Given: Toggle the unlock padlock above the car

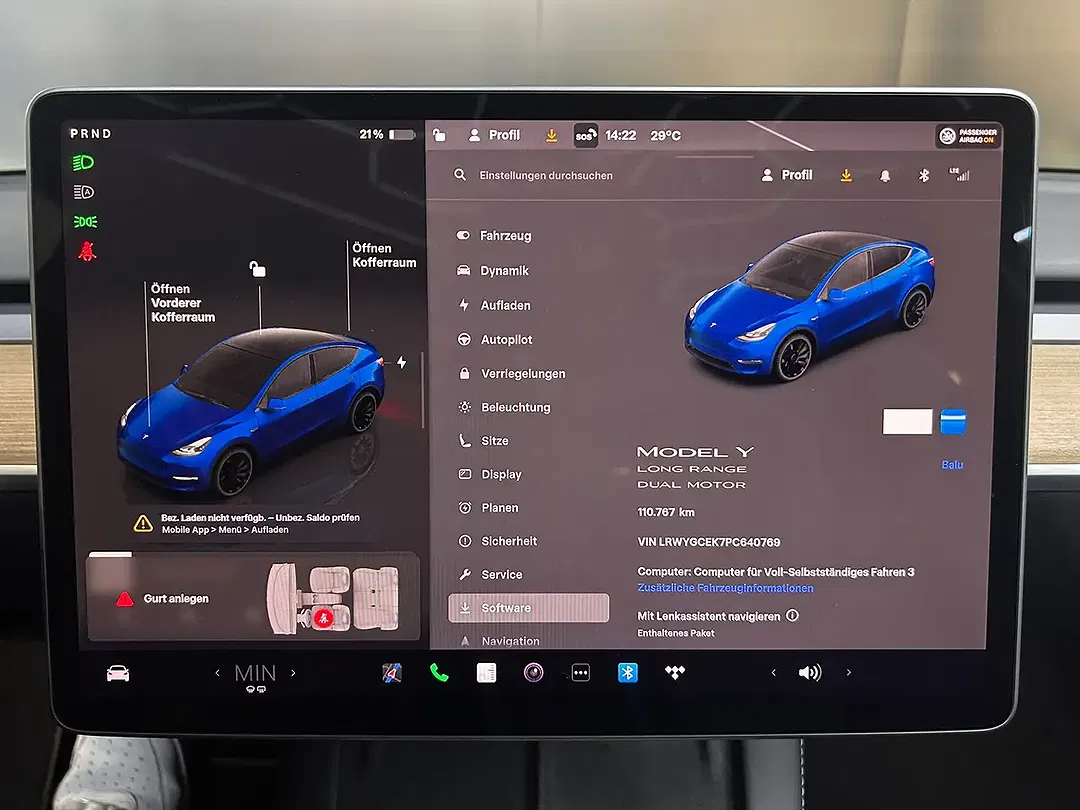Looking at the screenshot, I should pos(258,269).
